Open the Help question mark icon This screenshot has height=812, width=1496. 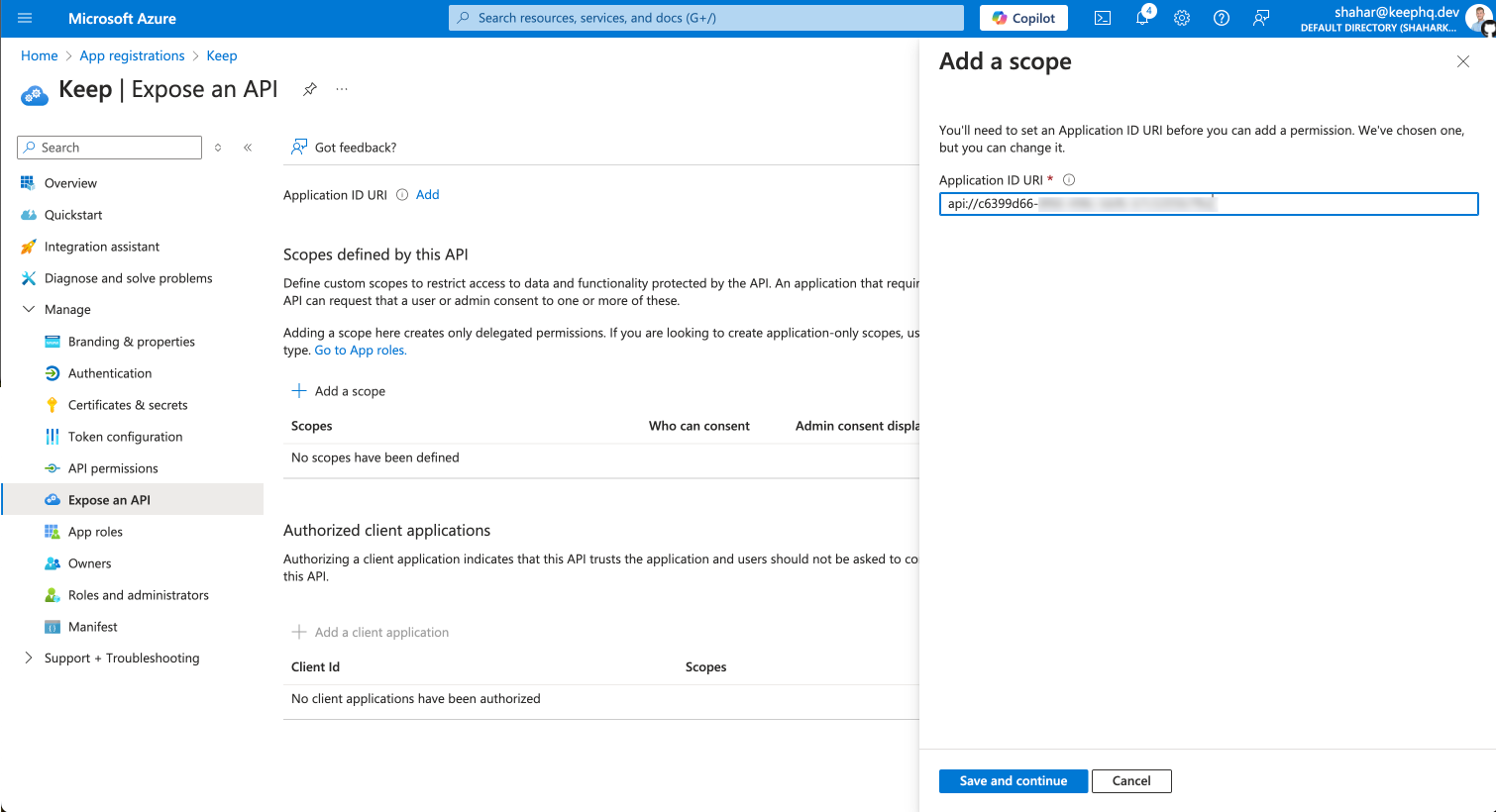click(1222, 18)
